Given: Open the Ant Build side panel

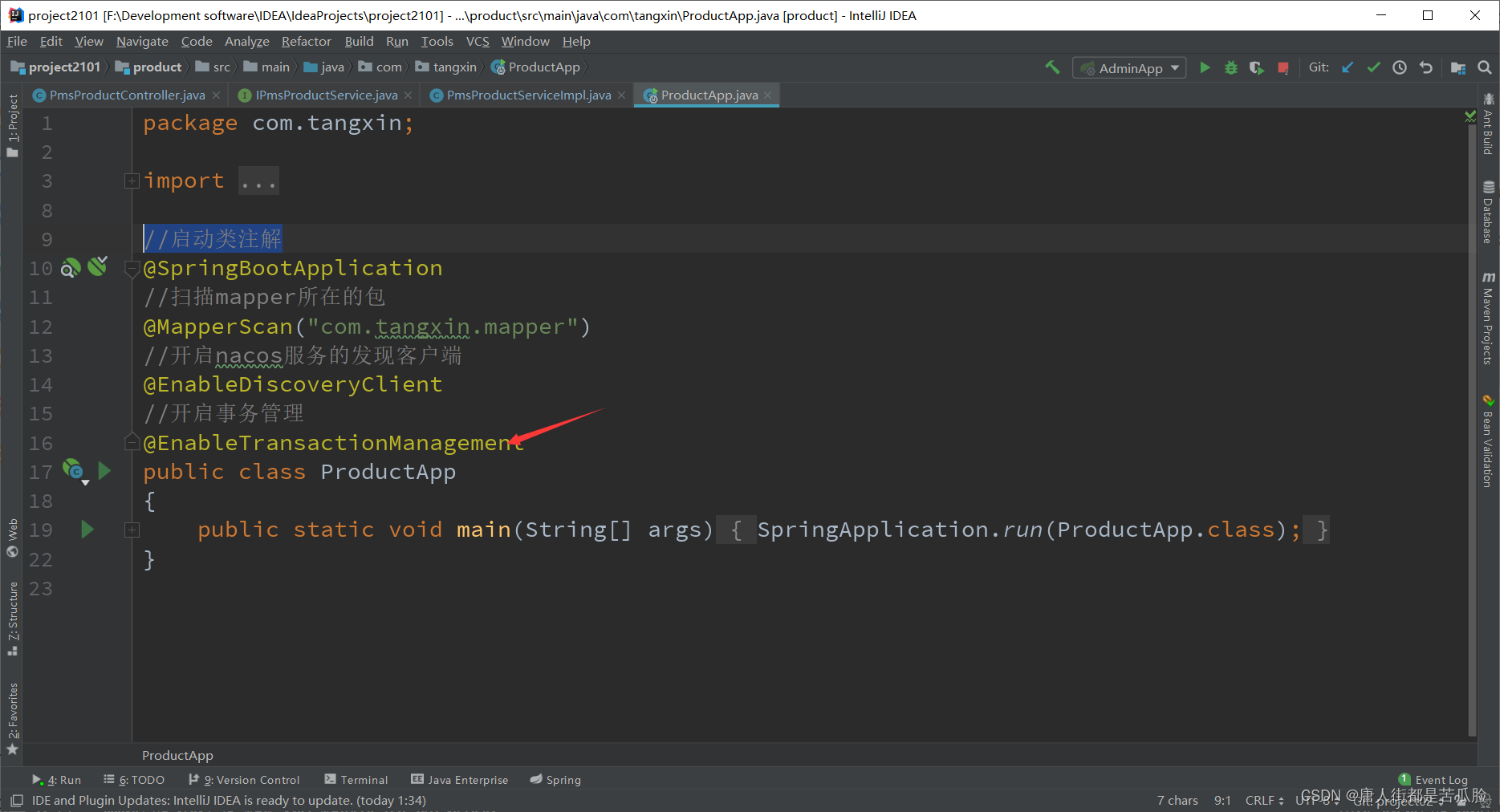Looking at the screenshot, I should [1488, 125].
